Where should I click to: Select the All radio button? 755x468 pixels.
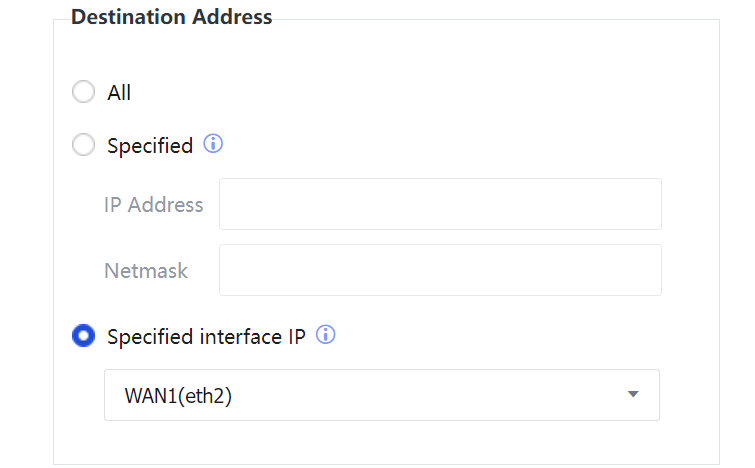coord(84,92)
